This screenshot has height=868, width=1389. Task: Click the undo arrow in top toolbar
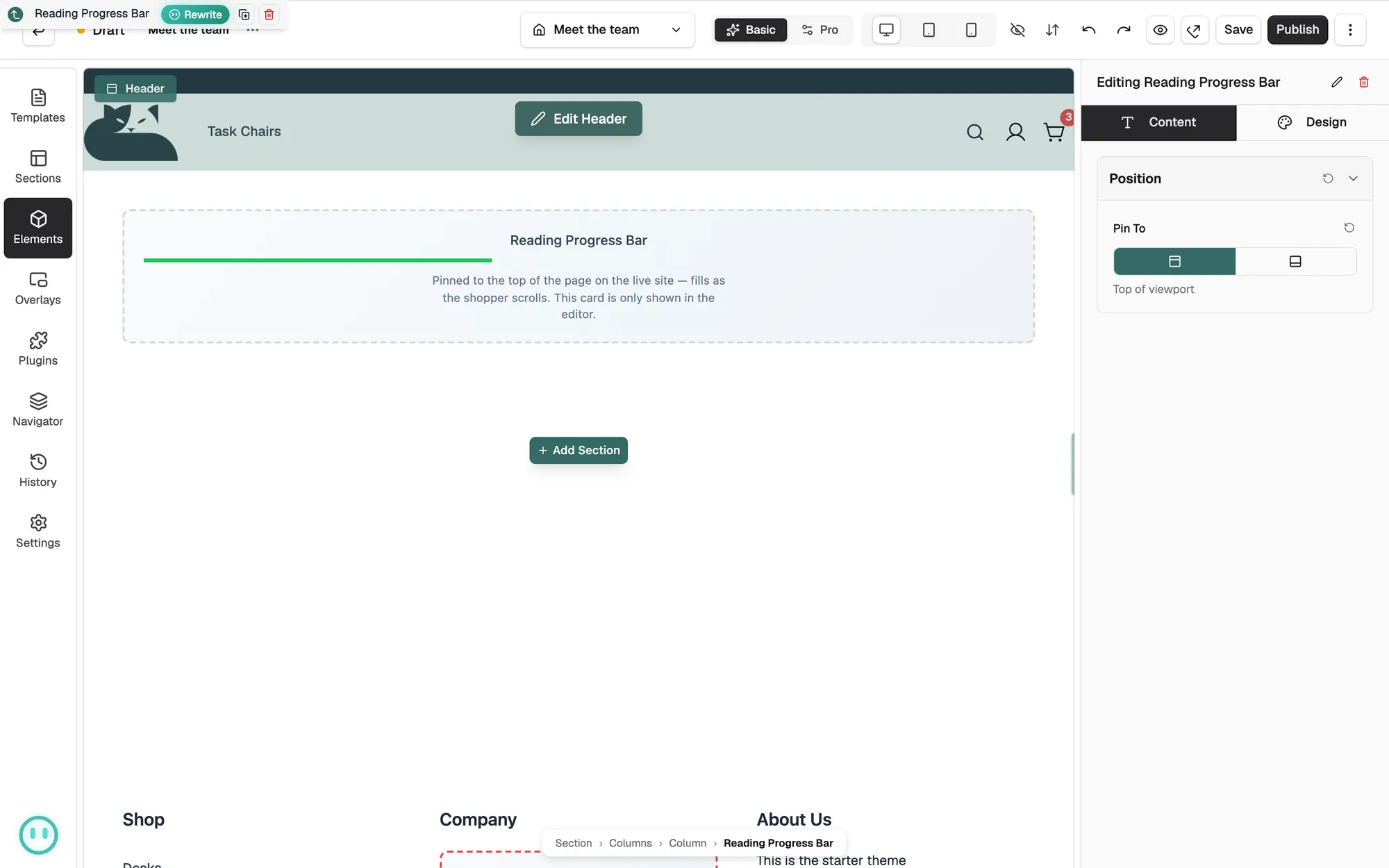(x=1088, y=30)
